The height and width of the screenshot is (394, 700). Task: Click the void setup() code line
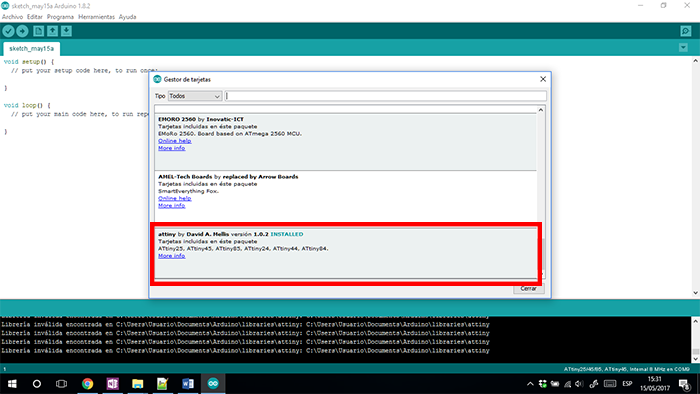click(29, 62)
